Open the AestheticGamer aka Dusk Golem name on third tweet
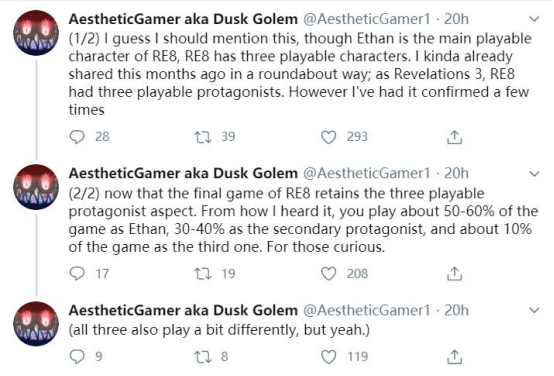554x376 pixels. (183, 310)
